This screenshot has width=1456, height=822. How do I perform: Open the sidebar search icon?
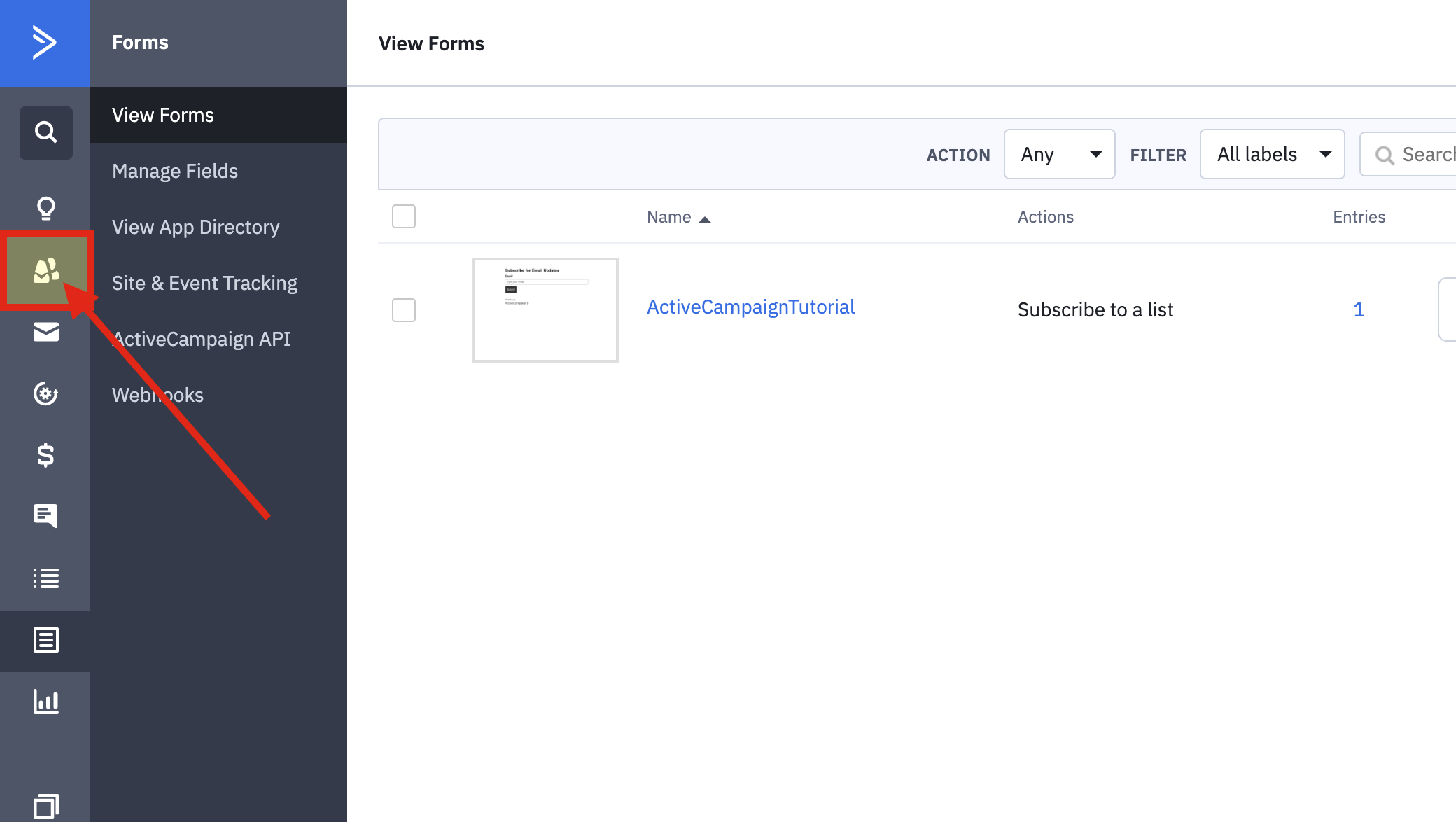pyautogui.click(x=45, y=132)
